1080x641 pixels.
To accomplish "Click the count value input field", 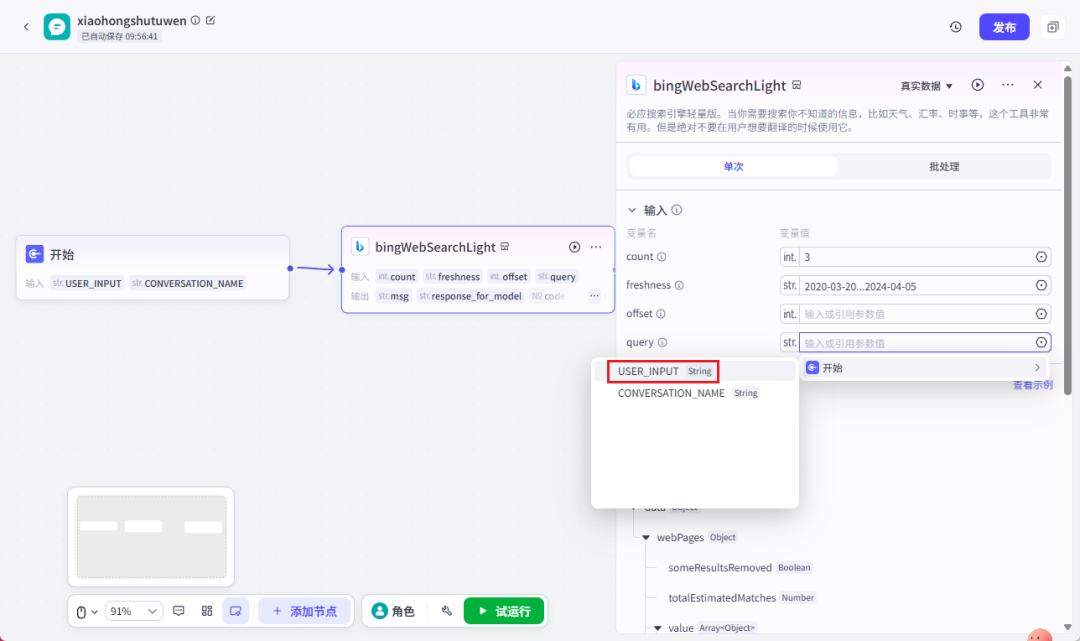I will point(916,257).
